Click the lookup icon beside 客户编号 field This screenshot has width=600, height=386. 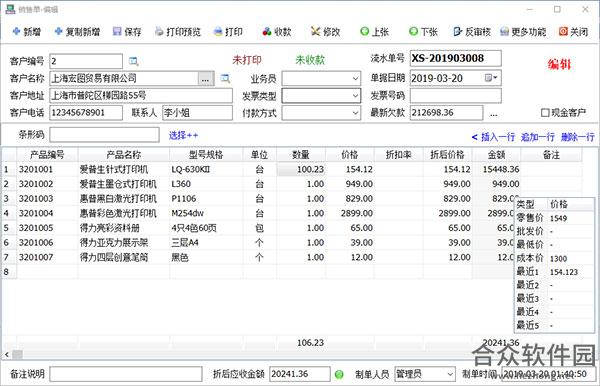[133, 61]
